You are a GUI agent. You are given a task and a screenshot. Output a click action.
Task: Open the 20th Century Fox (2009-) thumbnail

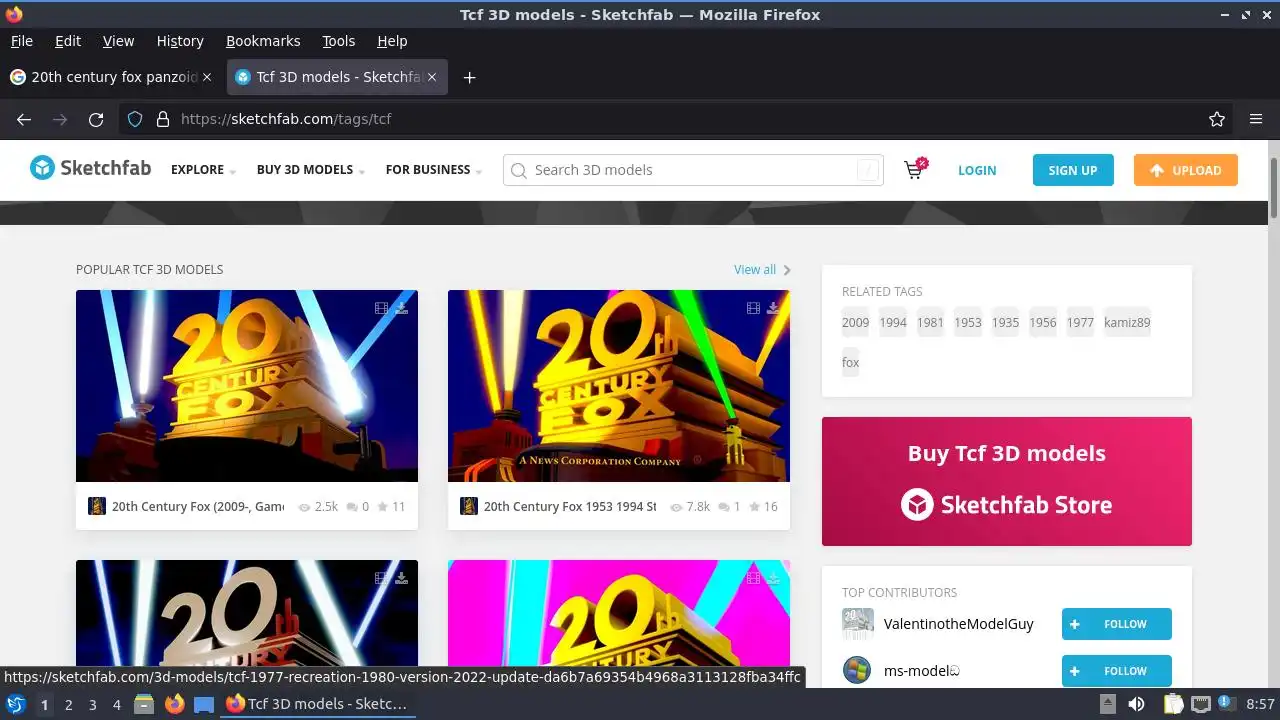(x=247, y=386)
